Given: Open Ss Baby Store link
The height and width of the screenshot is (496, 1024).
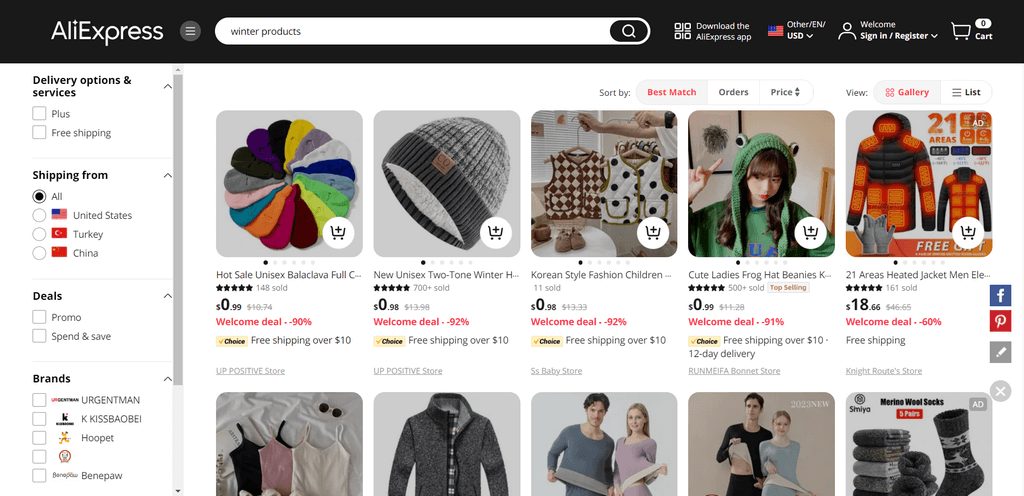Looking at the screenshot, I should pos(556,371).
